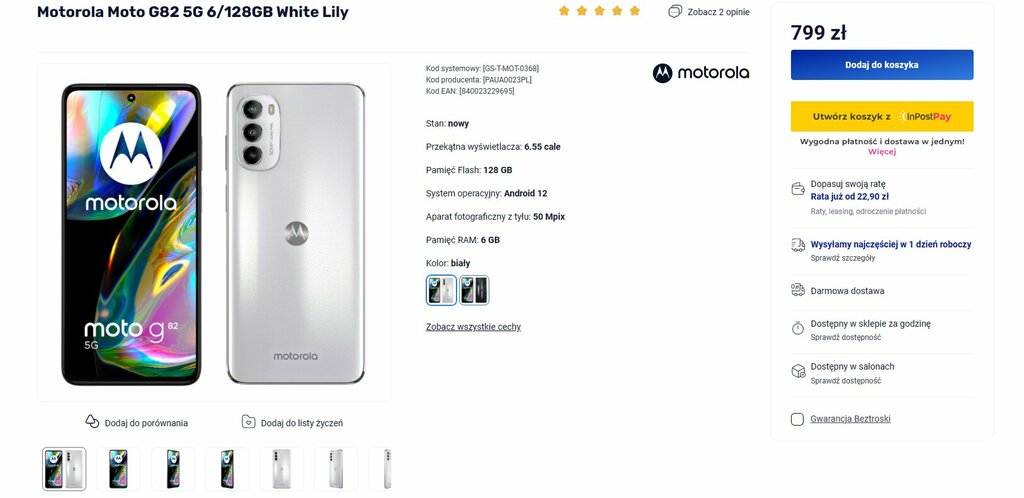Click the speech bubble reviews icon

[675, 12]
